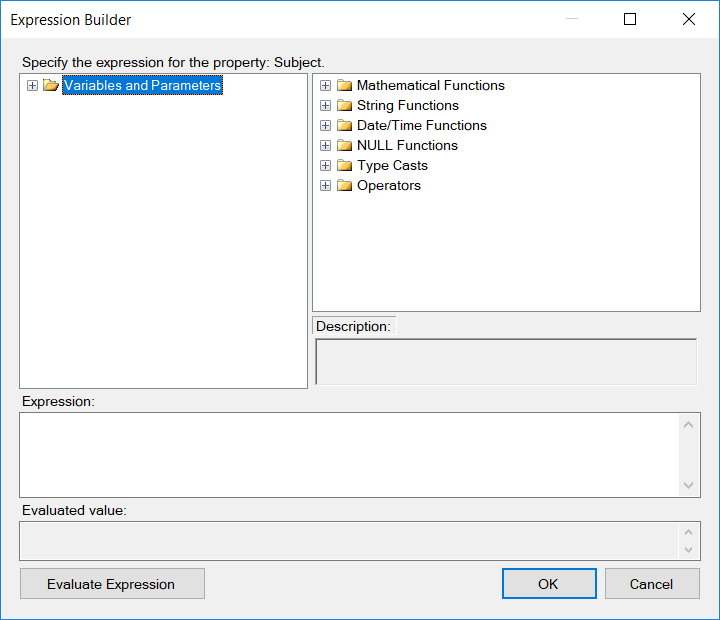Click the Expression box scroll down arrow
720x620 pixels.
pyautogui.click(x=688, y=485)
